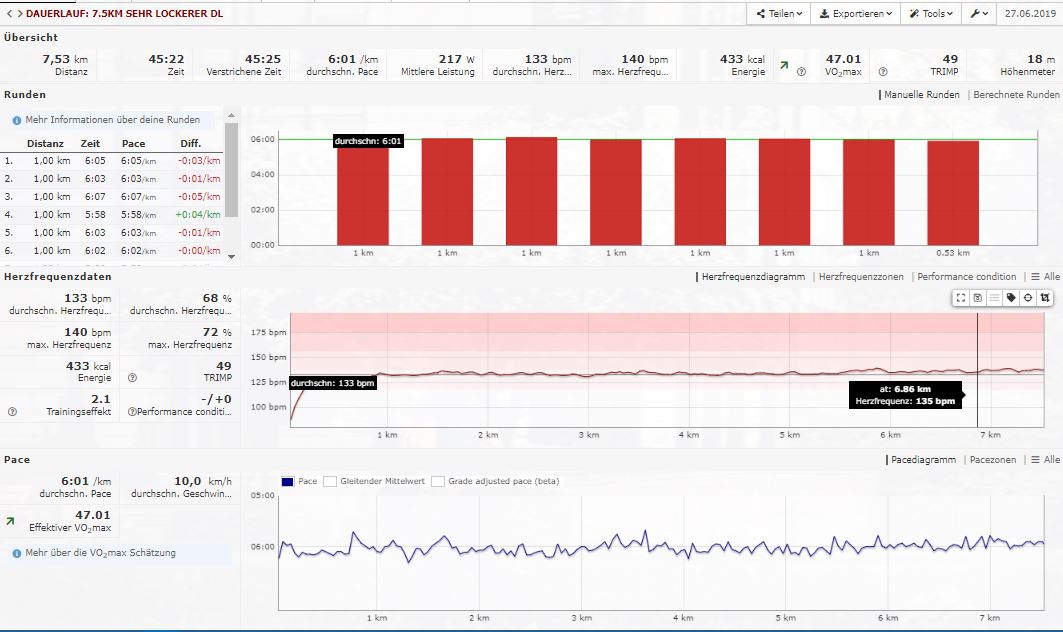1063x632 pixels.
Task: Open Mehr über die VO2max Schätzung link
Action: pyautogui.click(x=98, y=552)
